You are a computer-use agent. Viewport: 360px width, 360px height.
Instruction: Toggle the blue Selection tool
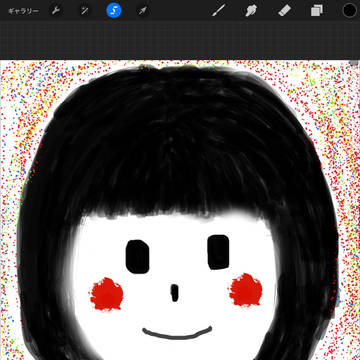tap(114, 11)
